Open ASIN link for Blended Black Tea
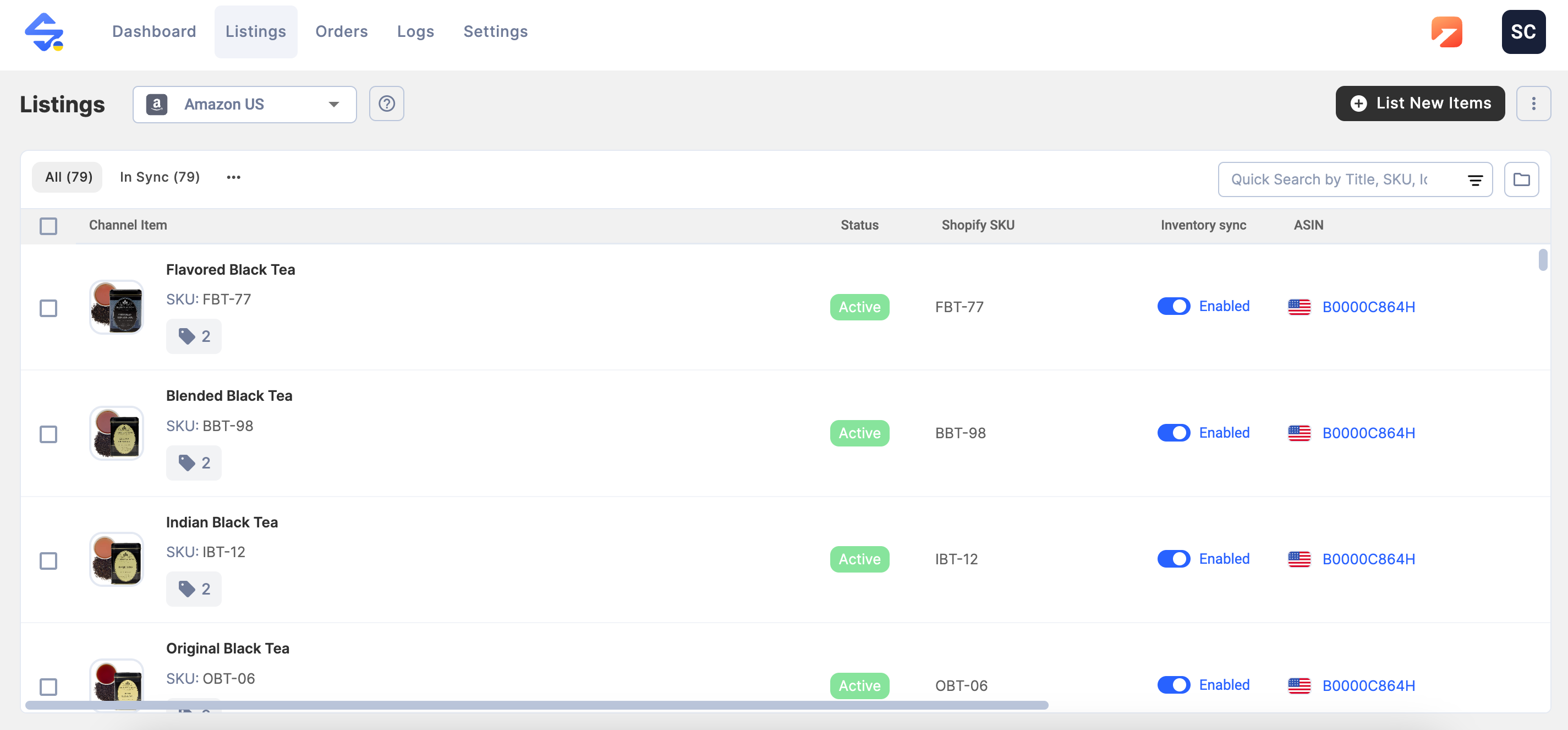Viewport: 1568px width, 730px height. click(1368, 433)
